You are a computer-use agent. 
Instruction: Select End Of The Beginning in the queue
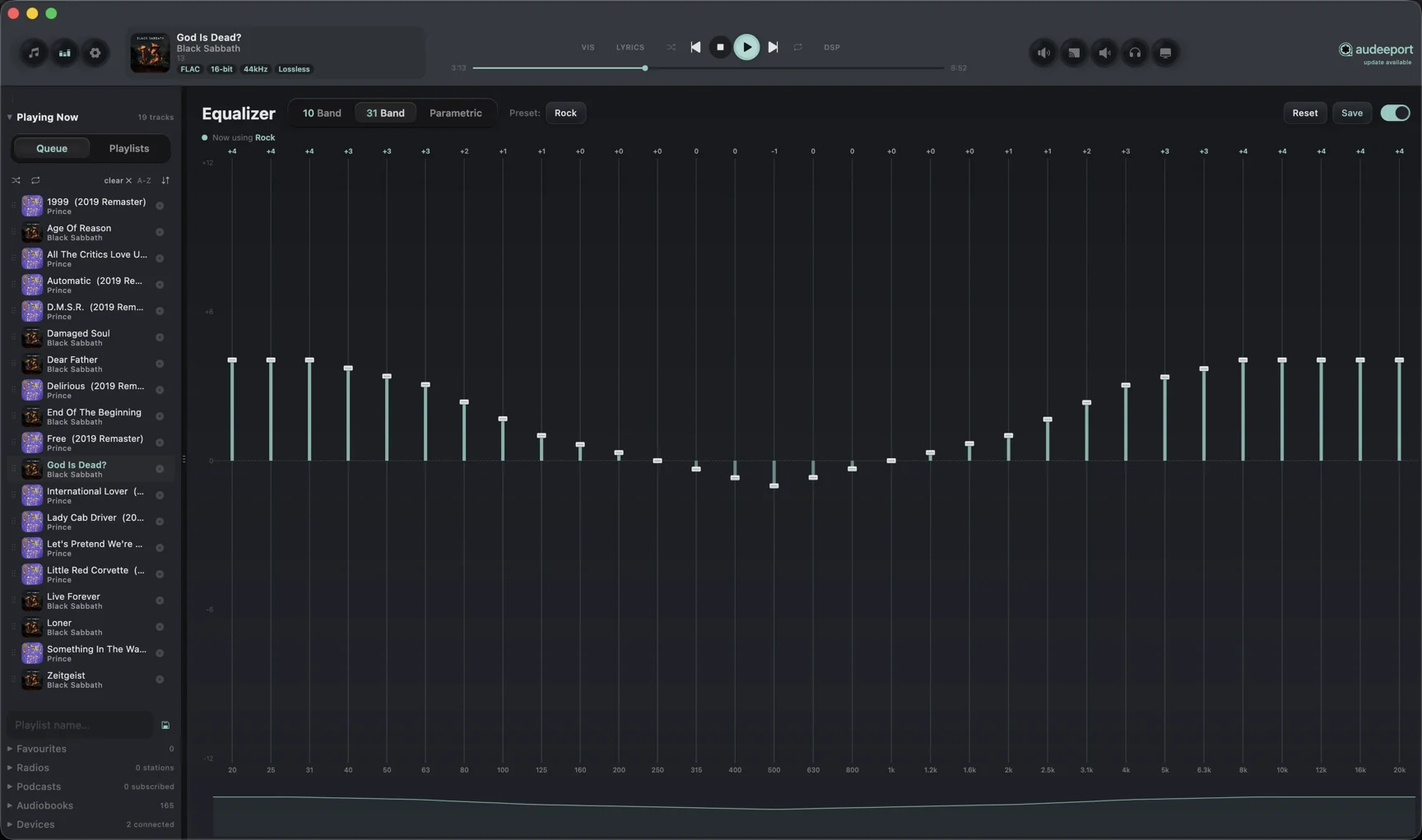[x=91, y=416]
